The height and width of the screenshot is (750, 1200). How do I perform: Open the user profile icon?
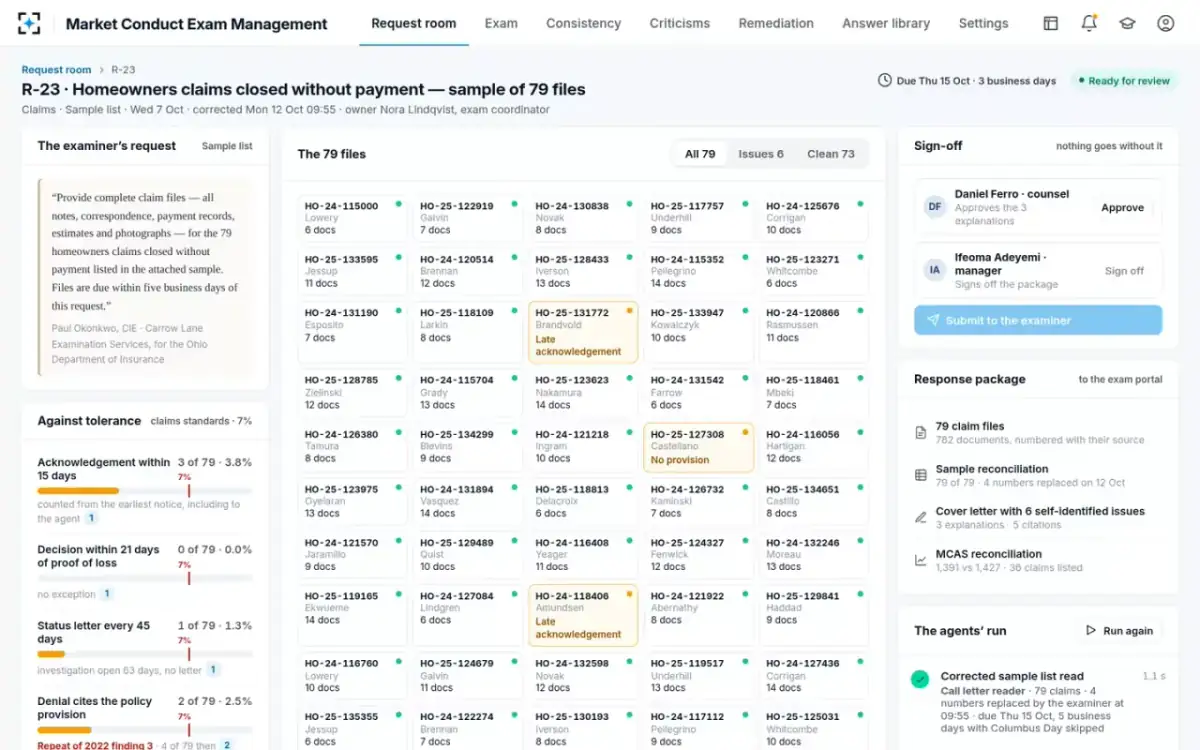pos(1165,23)
